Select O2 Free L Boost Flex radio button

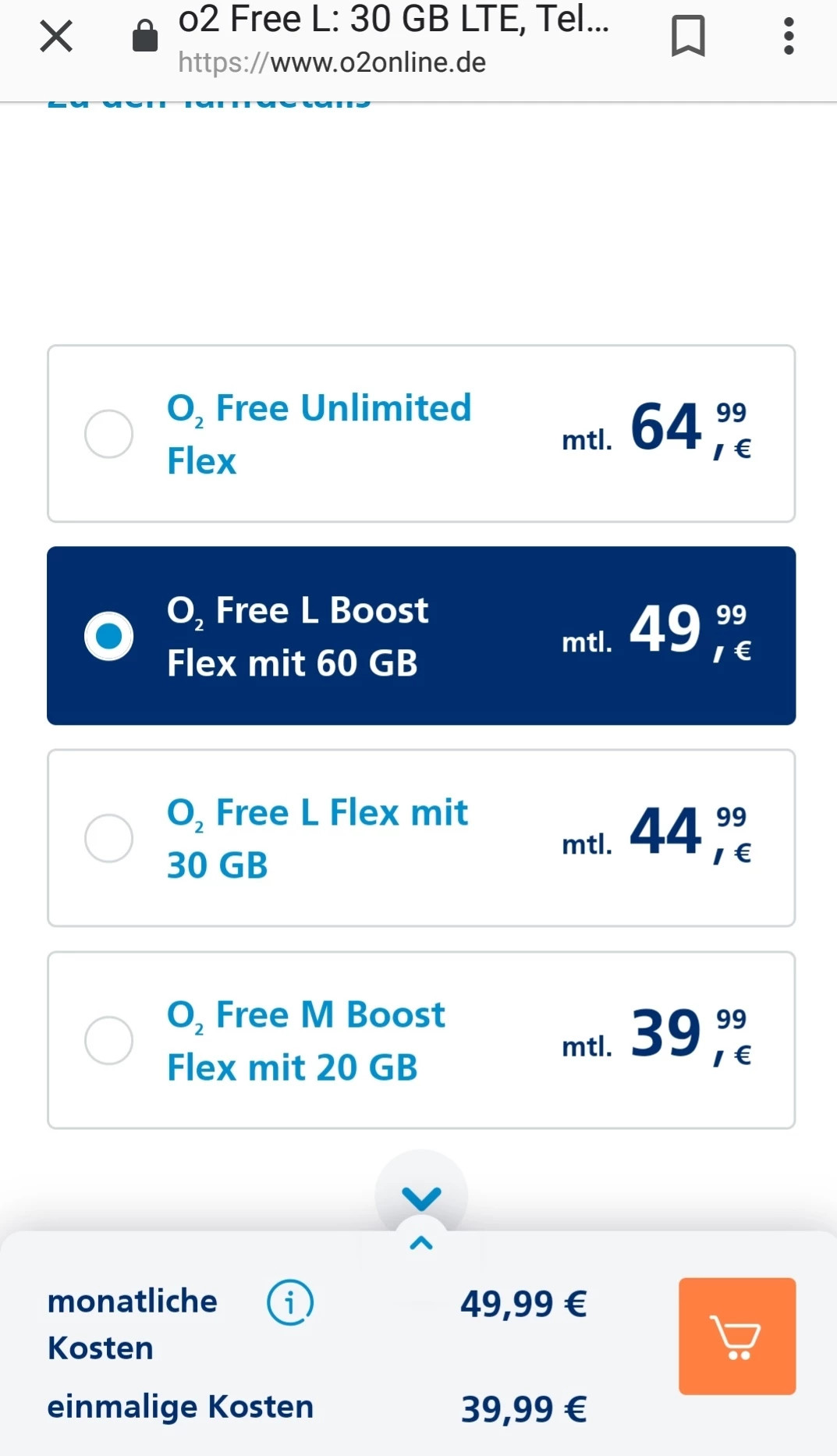[x=109, y=636]
